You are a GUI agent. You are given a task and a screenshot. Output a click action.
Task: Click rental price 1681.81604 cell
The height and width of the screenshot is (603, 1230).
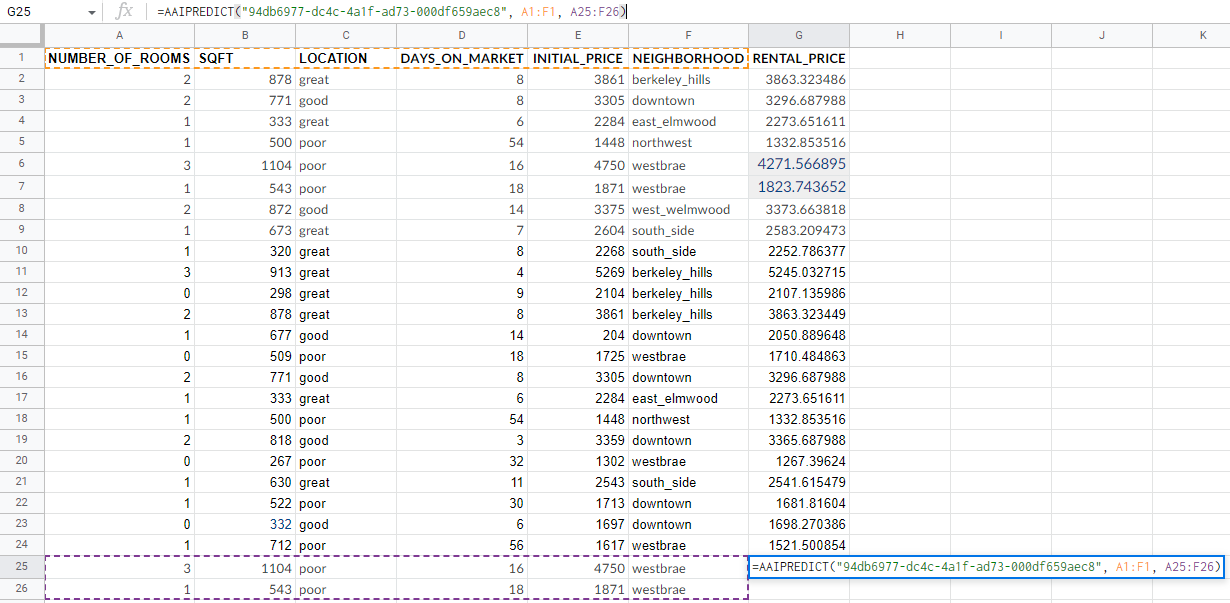click(x=798, y=503)
